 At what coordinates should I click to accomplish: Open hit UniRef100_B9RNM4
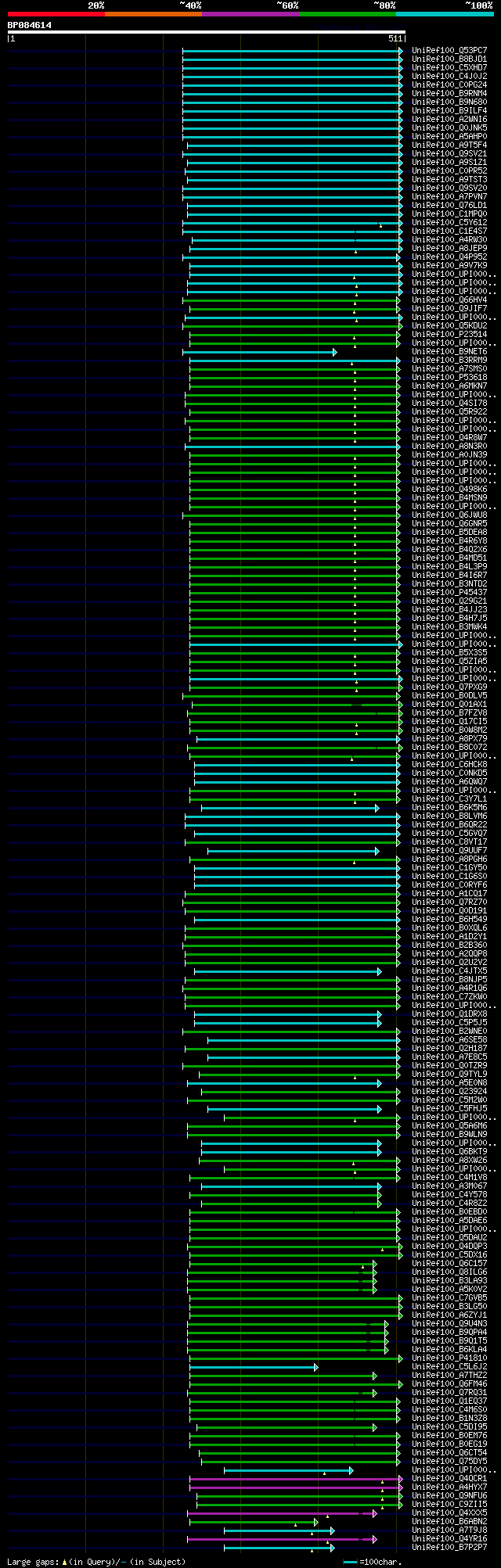(x=449, y=94)
